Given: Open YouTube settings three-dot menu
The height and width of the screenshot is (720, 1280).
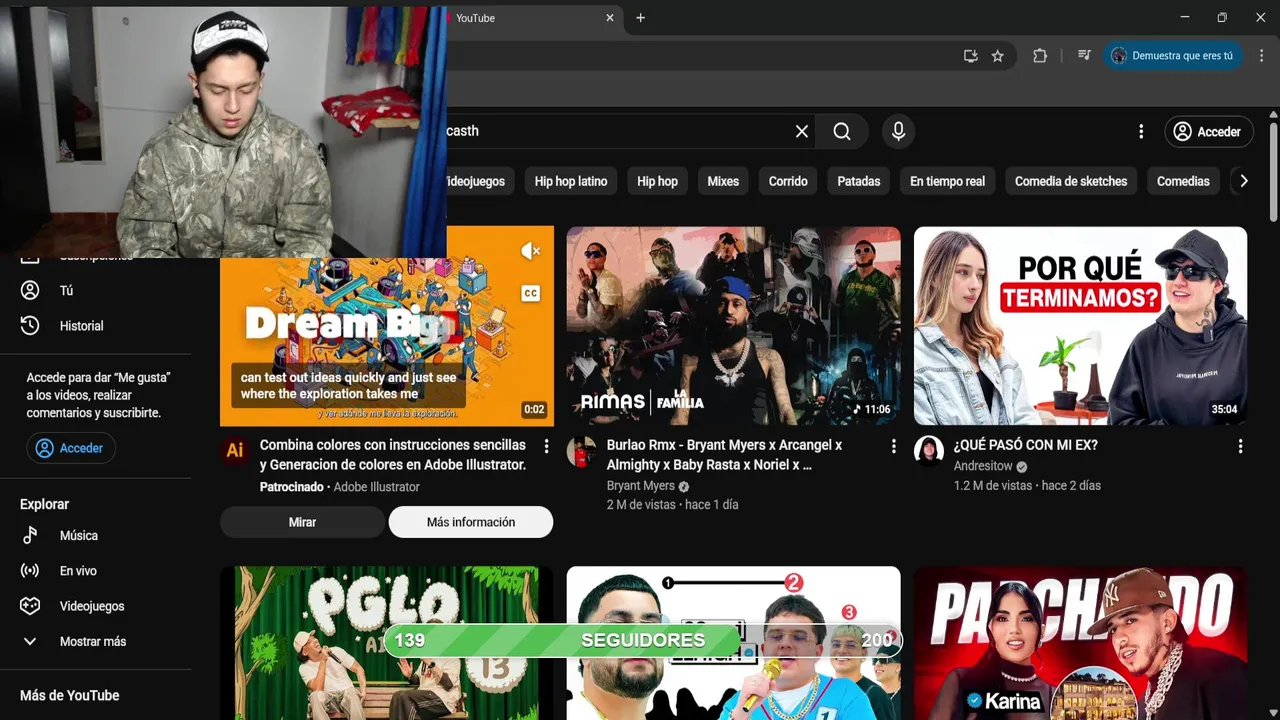Looking at the screenshot, I should point(1141,131).
